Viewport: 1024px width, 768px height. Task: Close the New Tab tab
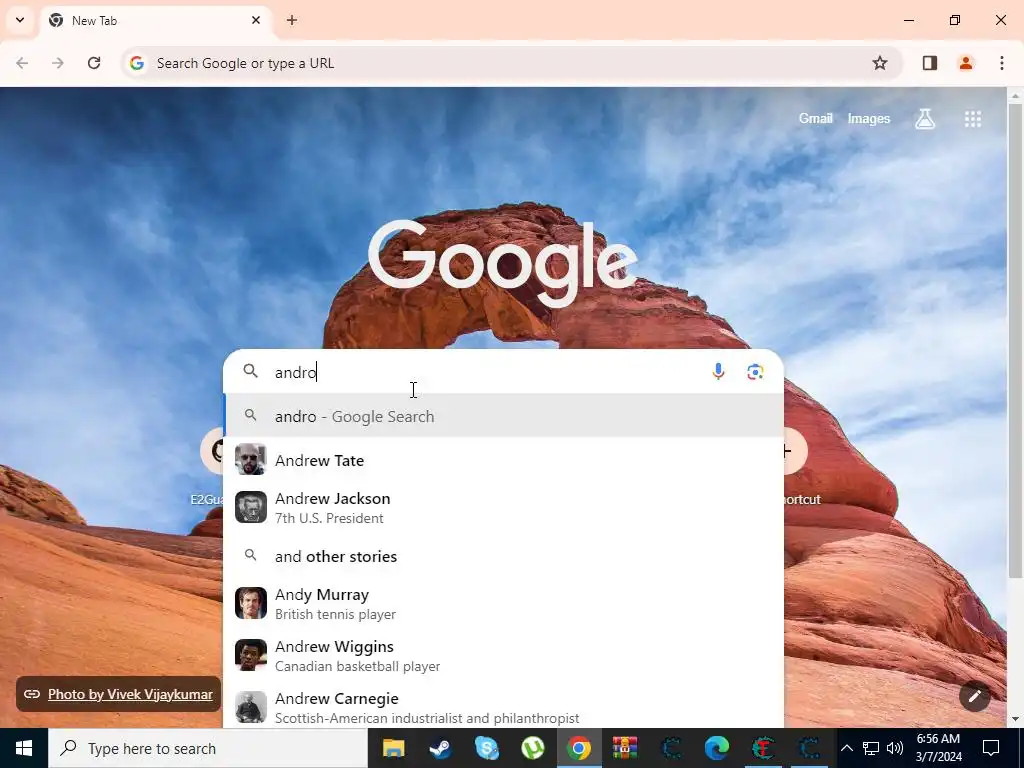coord(256,20)
